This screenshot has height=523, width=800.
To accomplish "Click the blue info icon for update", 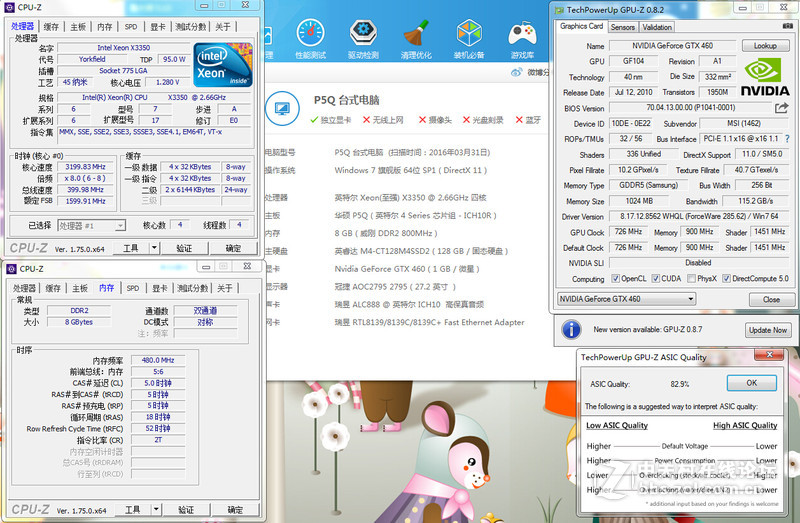I will (571, 330).
